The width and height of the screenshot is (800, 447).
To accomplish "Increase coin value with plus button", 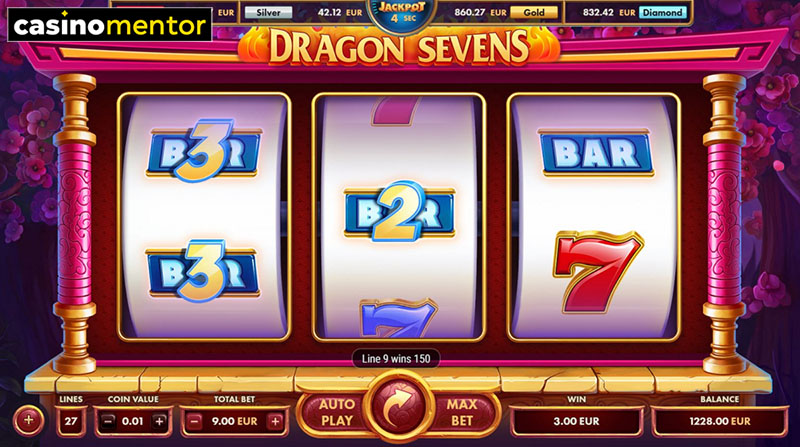I will click(x=159, y=421).
